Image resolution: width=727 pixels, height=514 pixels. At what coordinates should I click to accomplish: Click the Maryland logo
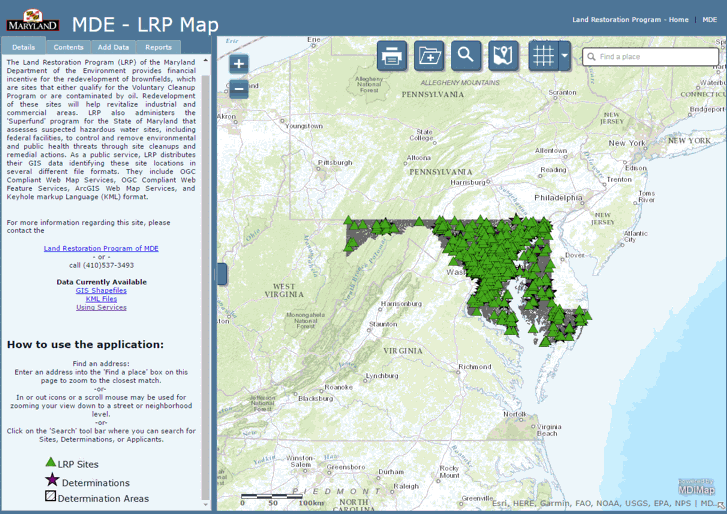point(32,19)
